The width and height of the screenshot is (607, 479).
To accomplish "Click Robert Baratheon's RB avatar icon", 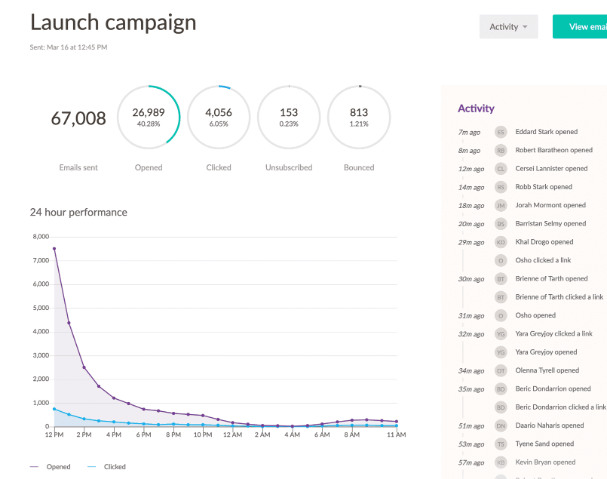I will click(x=501, y=150).
